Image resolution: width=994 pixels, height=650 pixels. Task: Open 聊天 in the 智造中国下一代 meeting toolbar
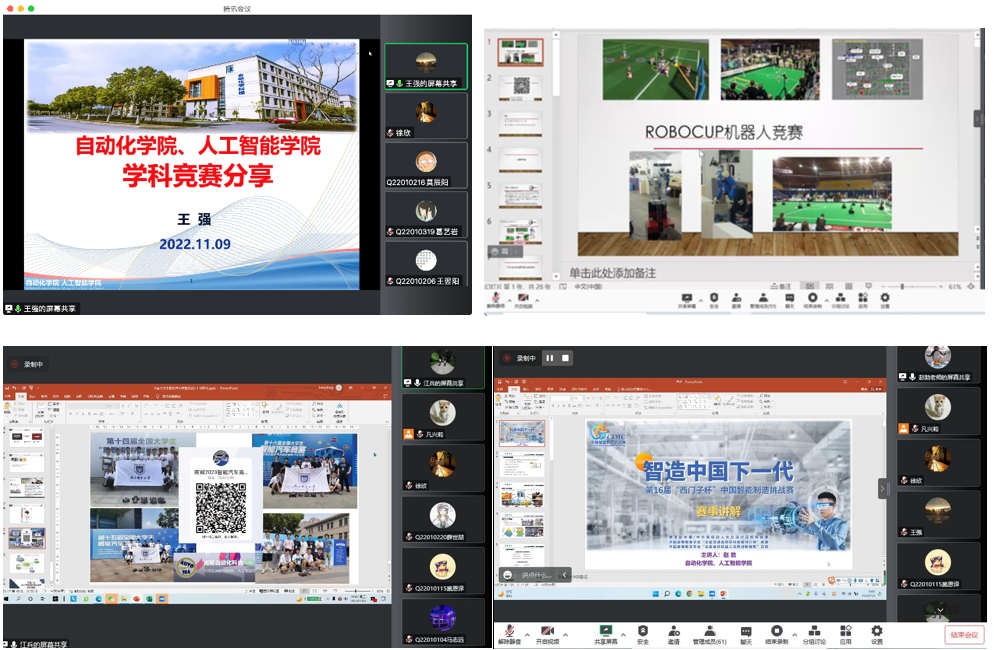click(x=746, y=635)
